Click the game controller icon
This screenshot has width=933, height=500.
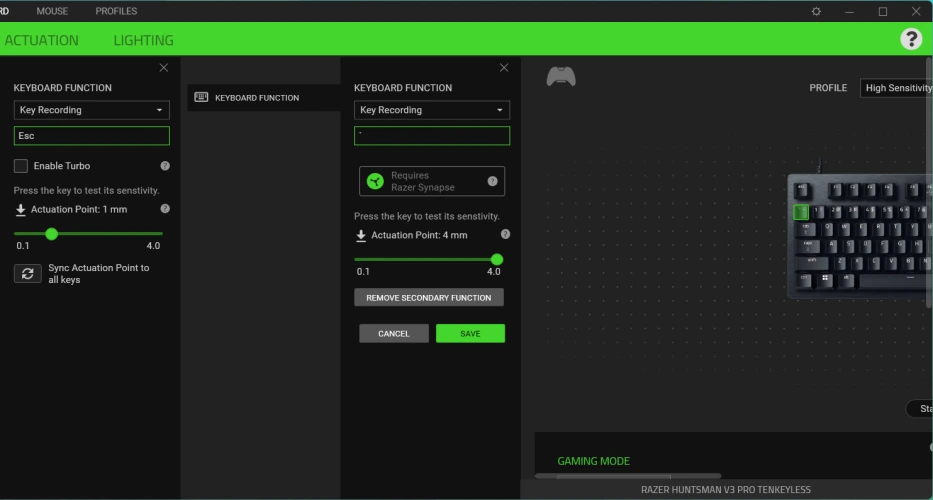(x=561, y=77)
